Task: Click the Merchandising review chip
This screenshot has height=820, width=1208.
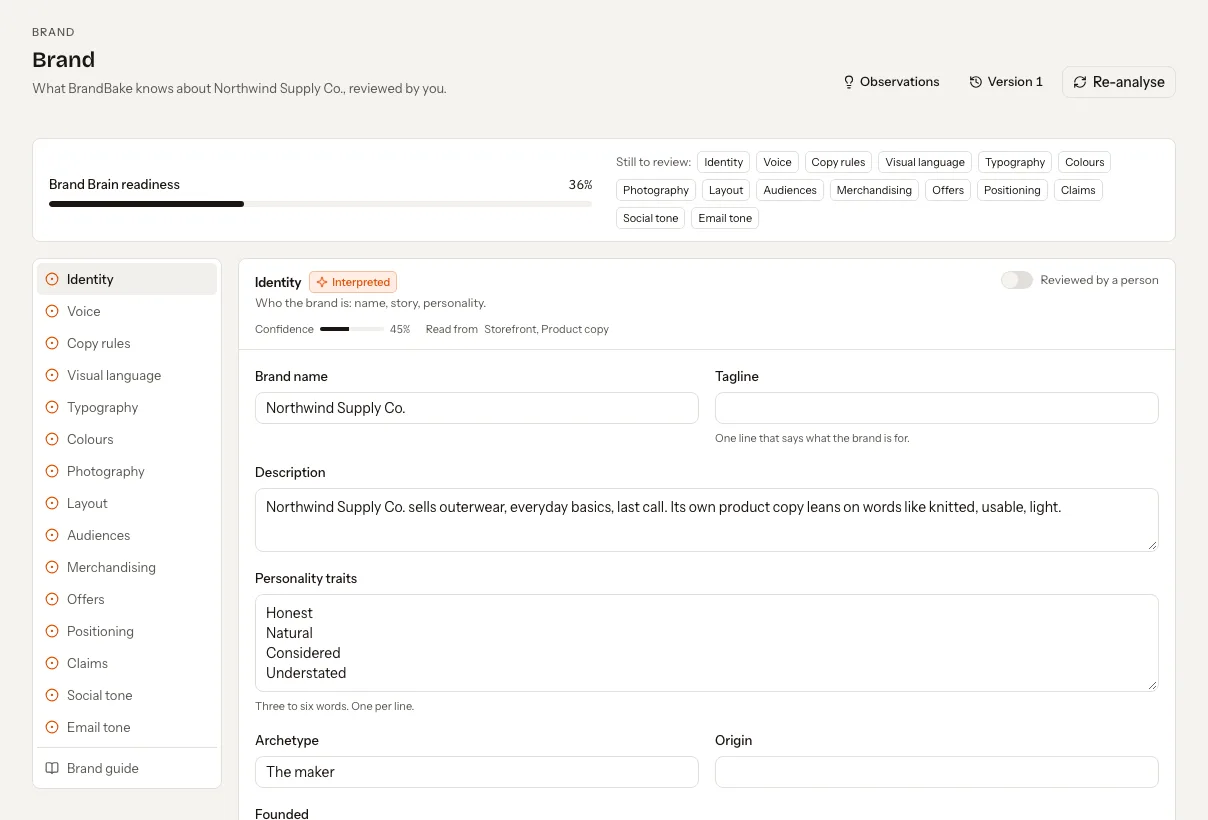Action: tap(874, 190)
